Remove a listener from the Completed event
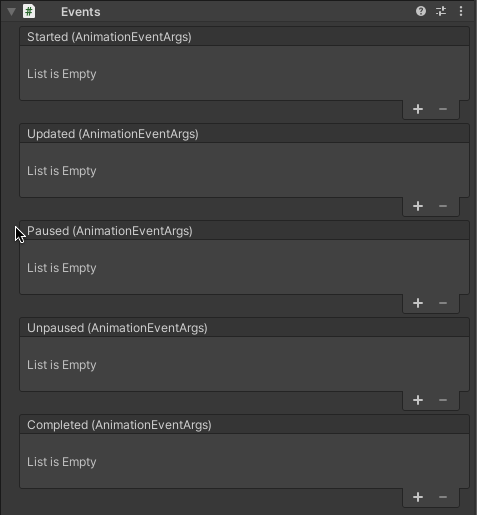 tap(443, 497)
